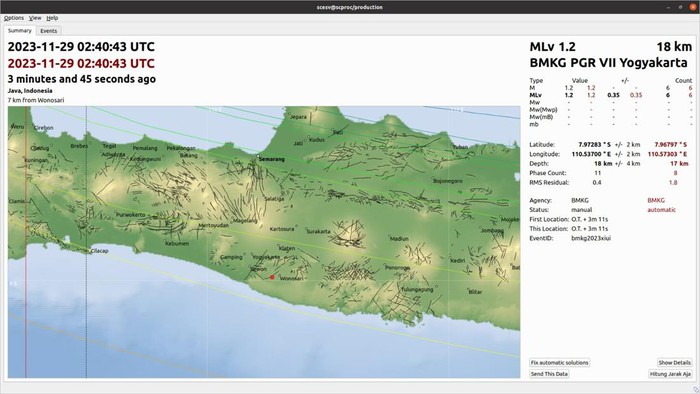Click the Kudus label on map
This screenshot has width=700, height=394.
[x=317, y=140]
